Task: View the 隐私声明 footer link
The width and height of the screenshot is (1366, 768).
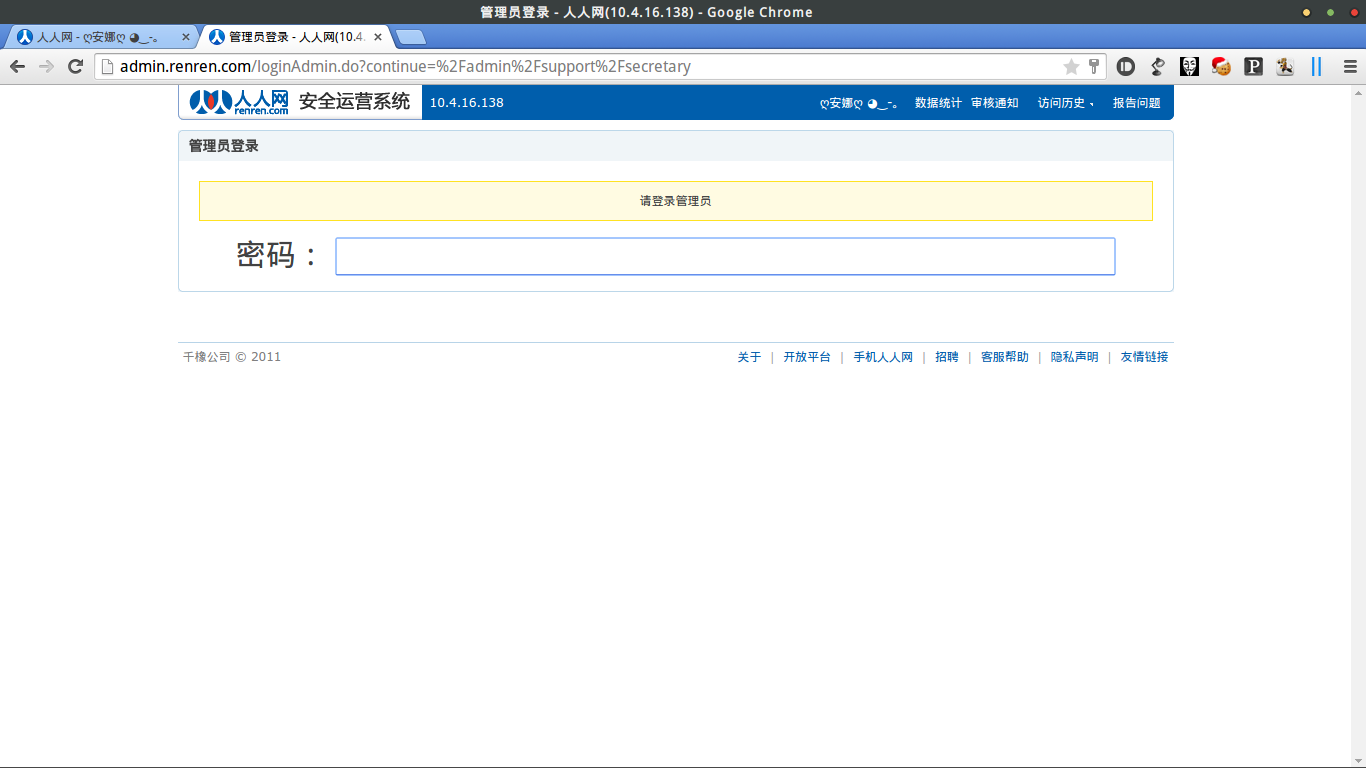Action: coord(1075,357)
